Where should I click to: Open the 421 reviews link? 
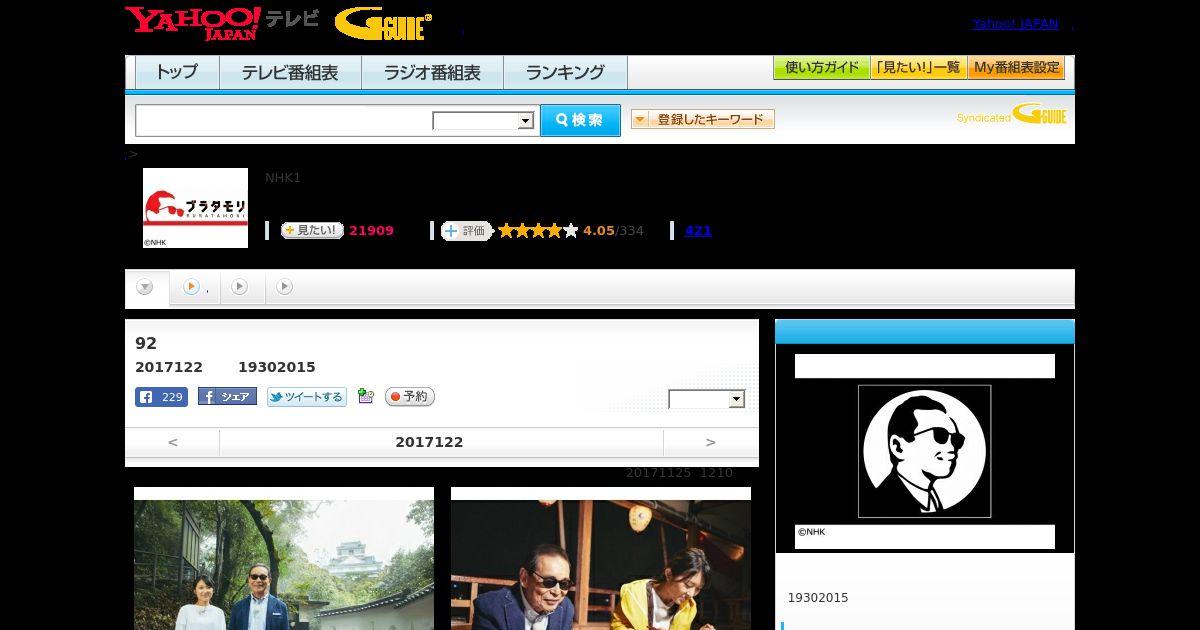click(698, 231)
